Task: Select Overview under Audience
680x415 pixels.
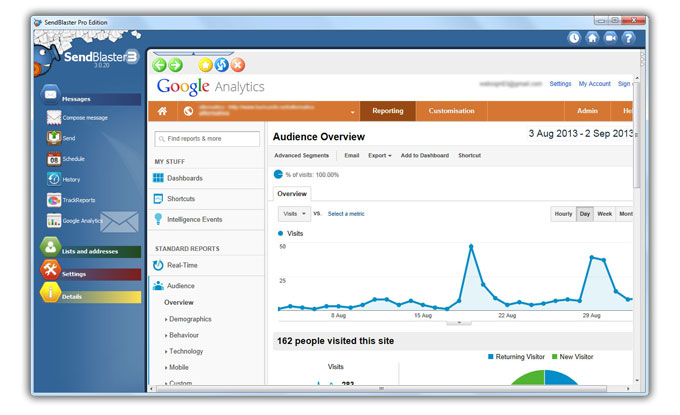Action: pyautogui.click(x=179, y=302)
